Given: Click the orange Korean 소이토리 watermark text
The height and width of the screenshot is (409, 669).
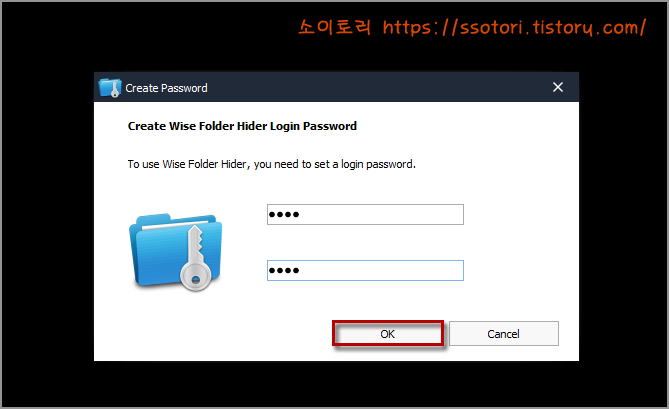Looking at the screenshot, I should coord(334,27).
